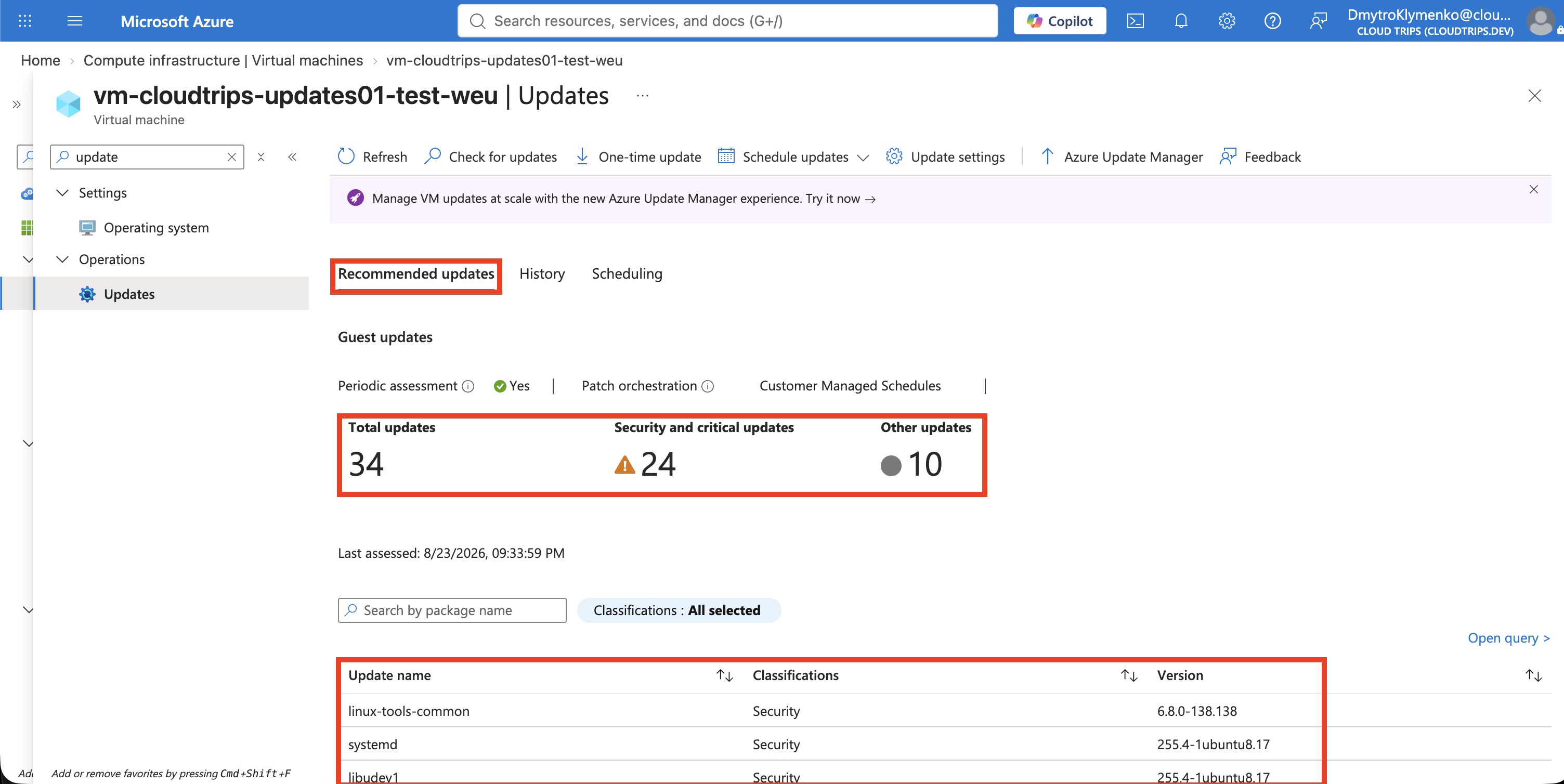Dismiss the Azure Update Manager banner
The height and width of the screenshot is (784, 1564).
(x=1533, y=189)
